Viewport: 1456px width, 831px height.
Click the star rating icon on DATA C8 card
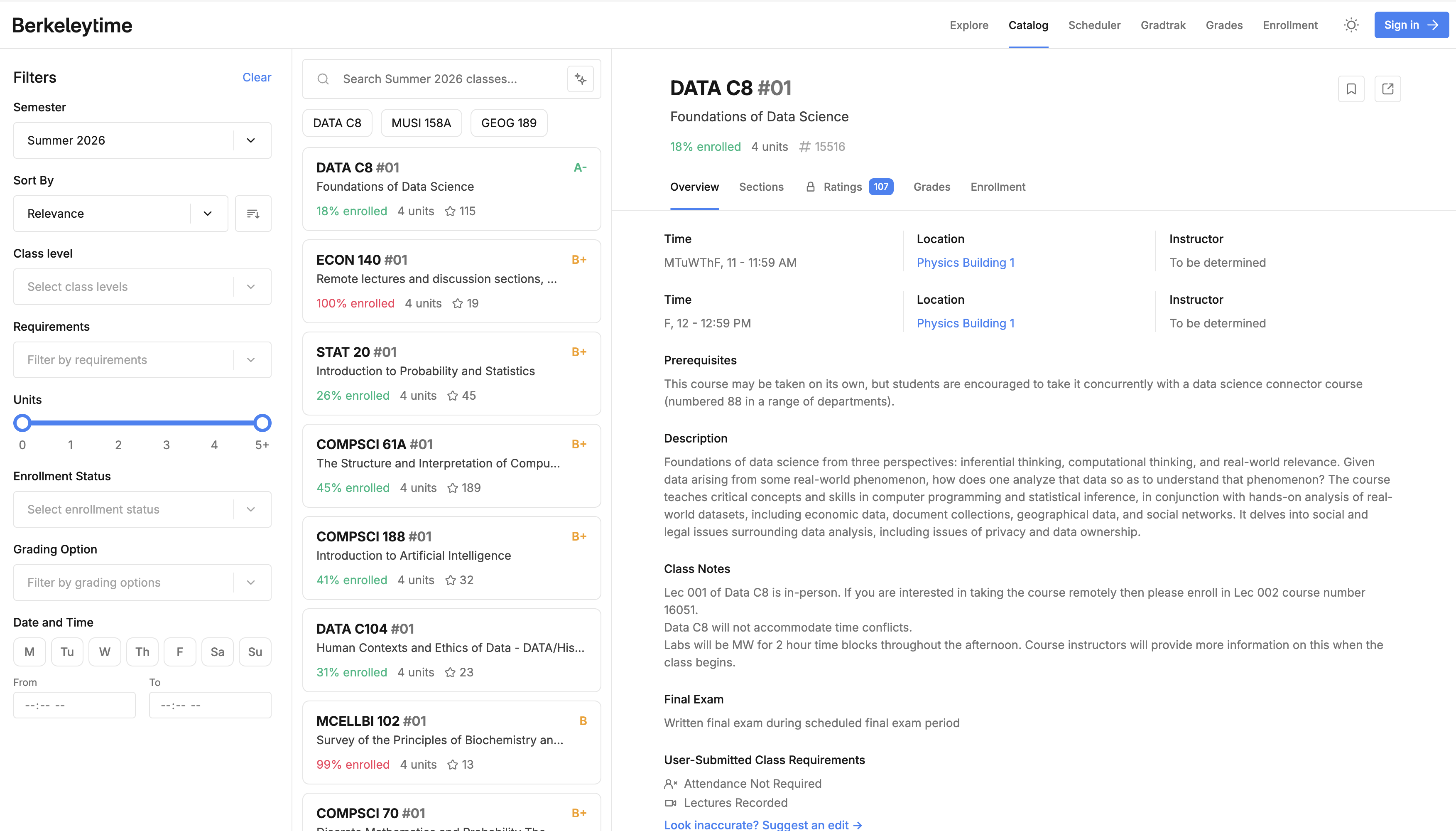click(450, 211)
